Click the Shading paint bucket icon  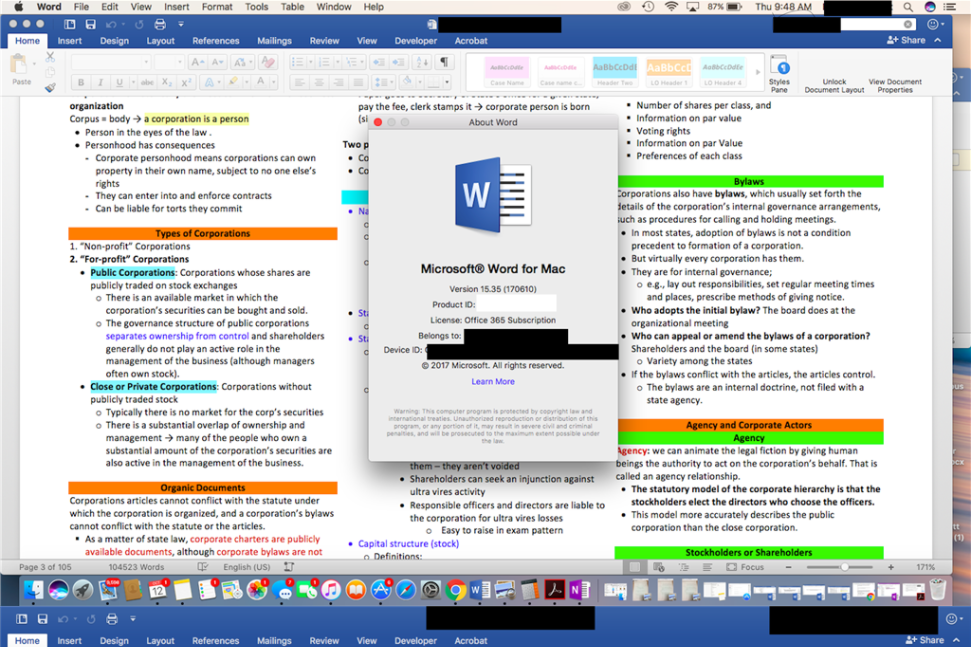pyautogui.click(x=407, y=82)
